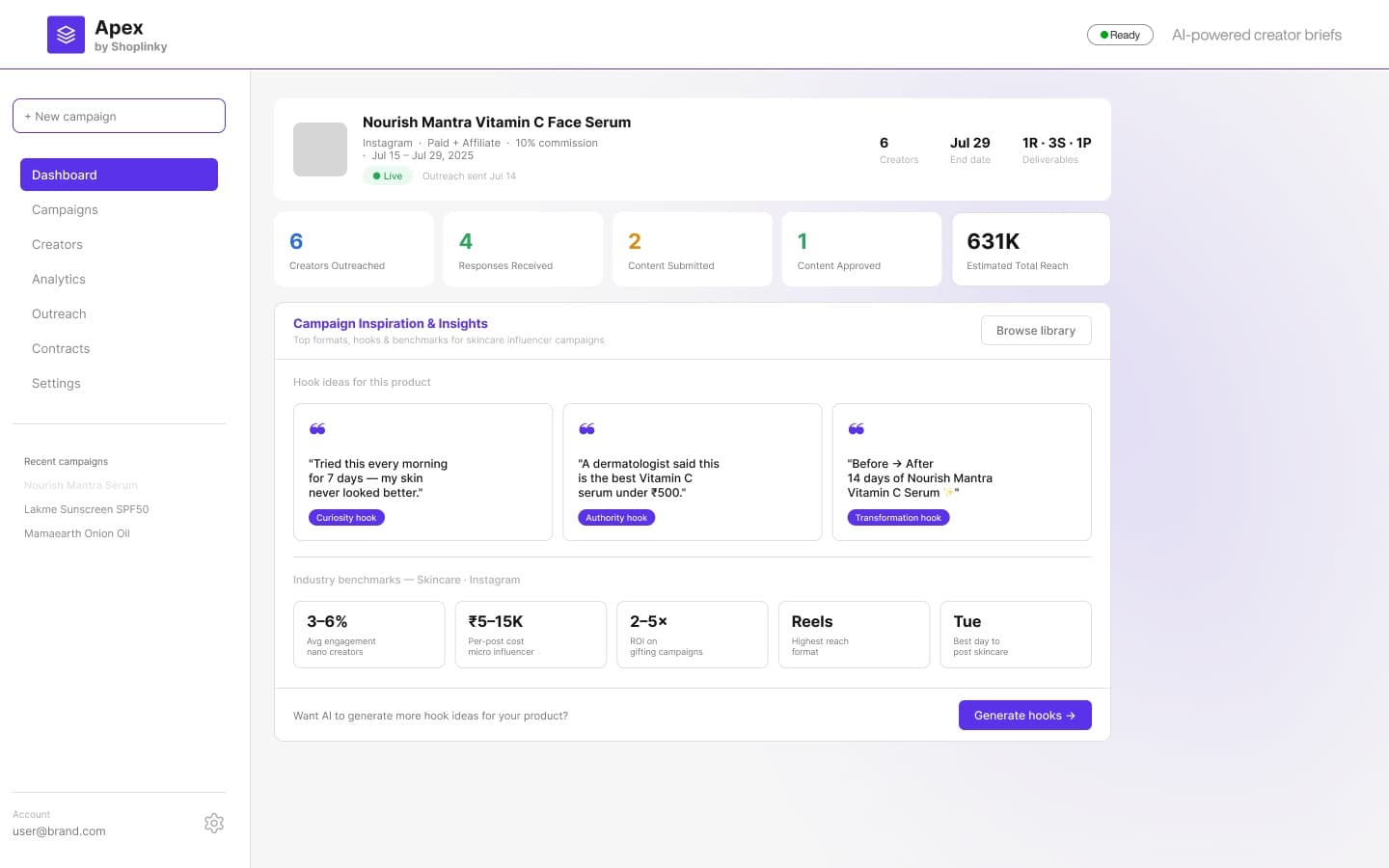Open Settings in sidebar menu
1389x868 pixels.
(x=56, y=383)
